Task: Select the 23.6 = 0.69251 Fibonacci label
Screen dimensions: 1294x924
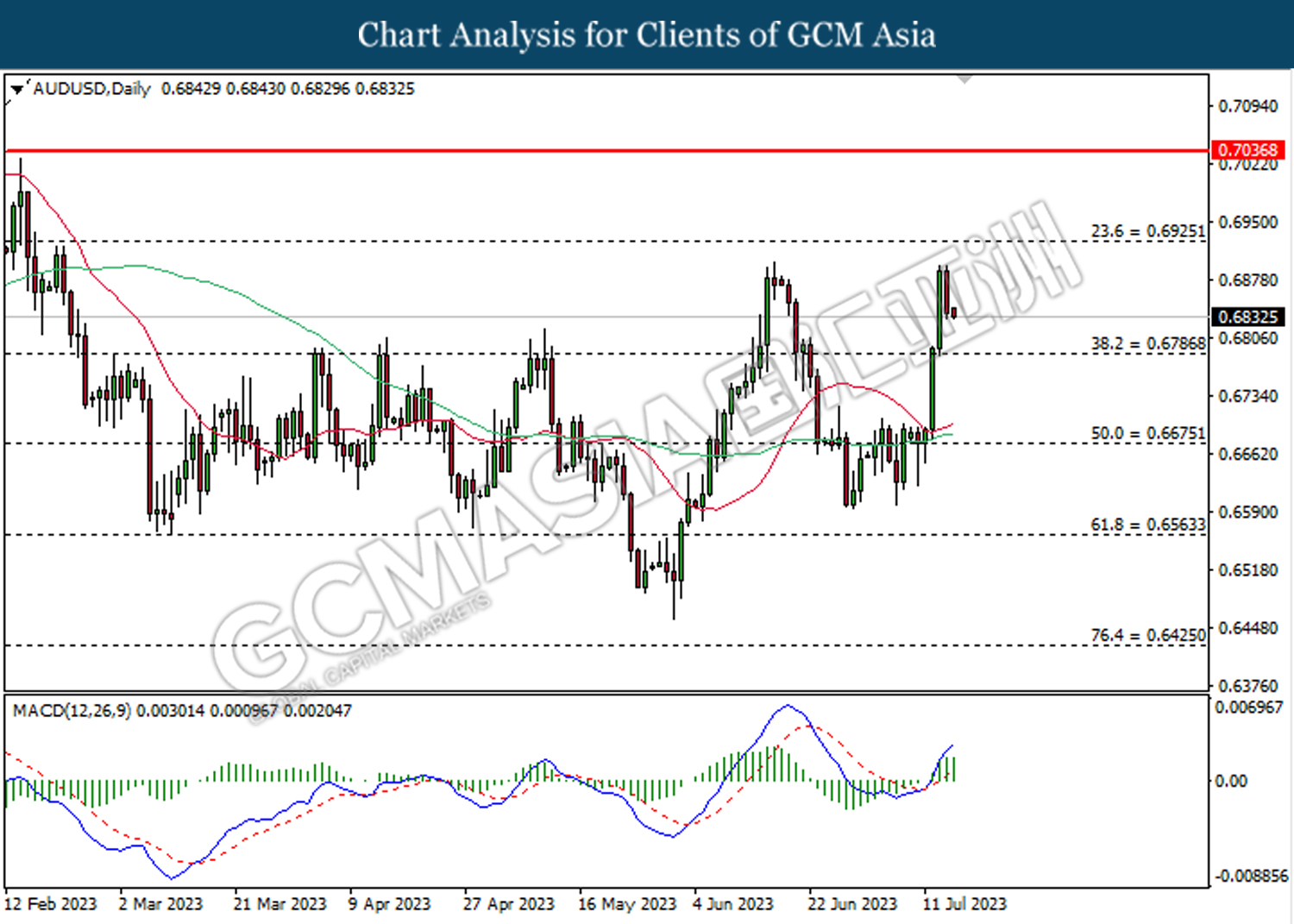Action: (1147, 231)
